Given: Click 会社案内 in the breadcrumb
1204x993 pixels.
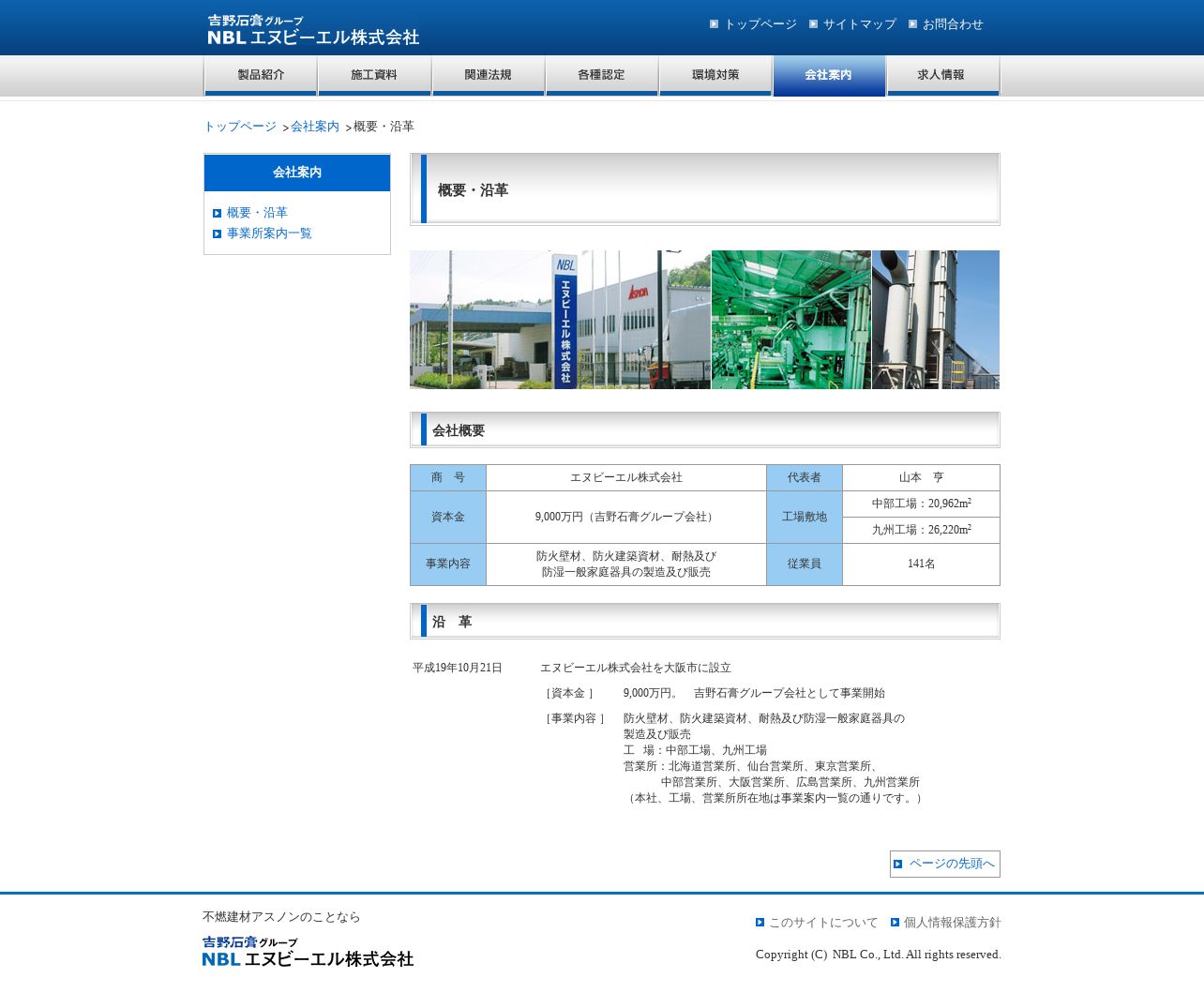Looking at the screenshot, I should pyautogui.click(x=315, y=127).
